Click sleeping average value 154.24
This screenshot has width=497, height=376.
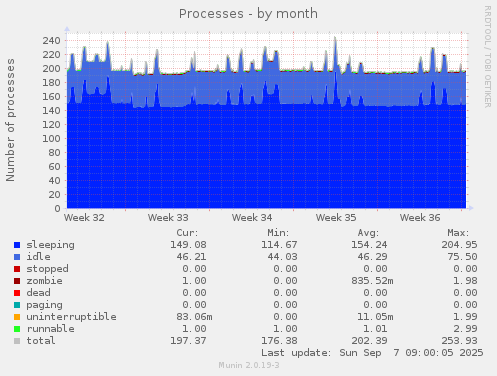click(369, 245)
